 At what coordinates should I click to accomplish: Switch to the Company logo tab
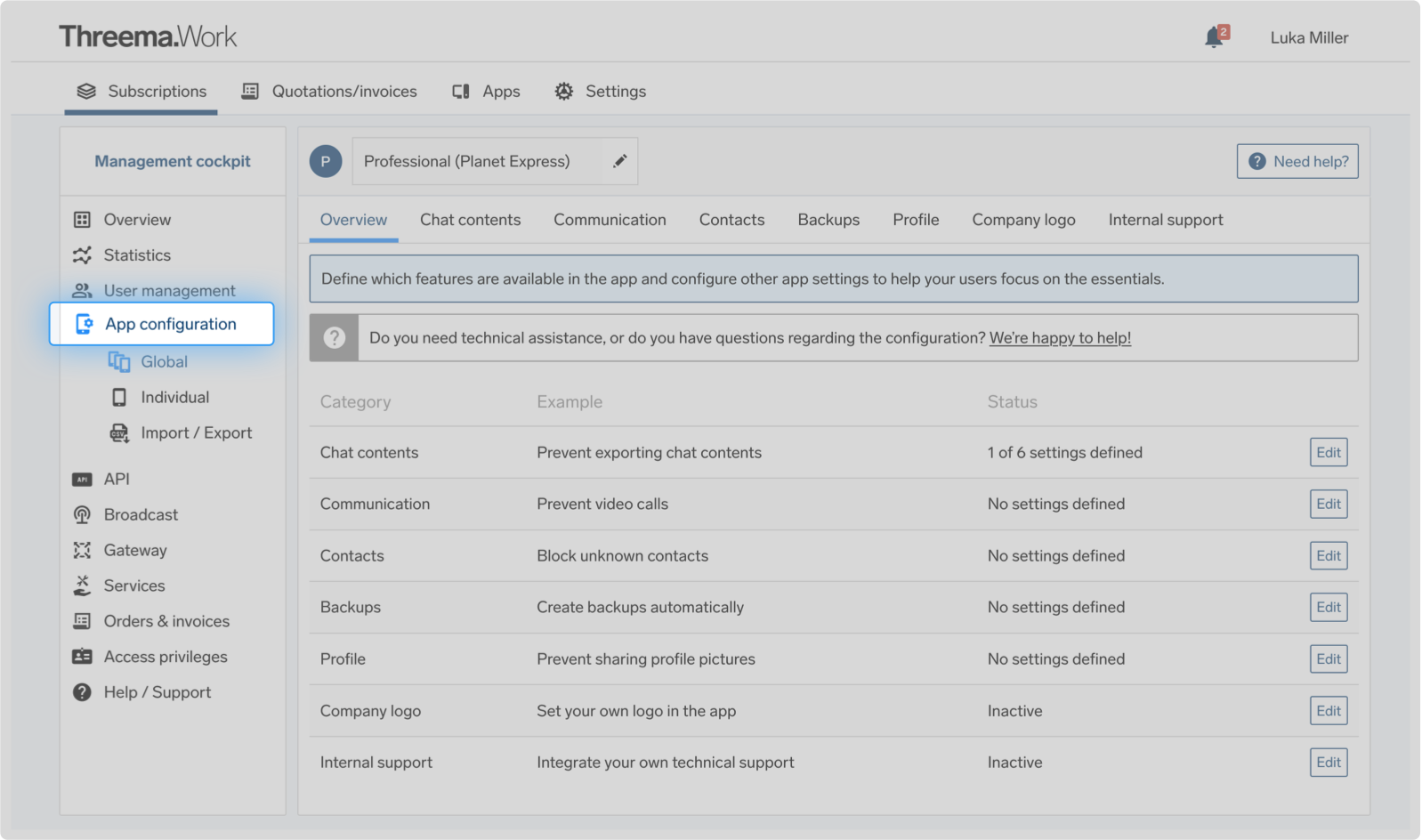click(x=1023, y=220)
